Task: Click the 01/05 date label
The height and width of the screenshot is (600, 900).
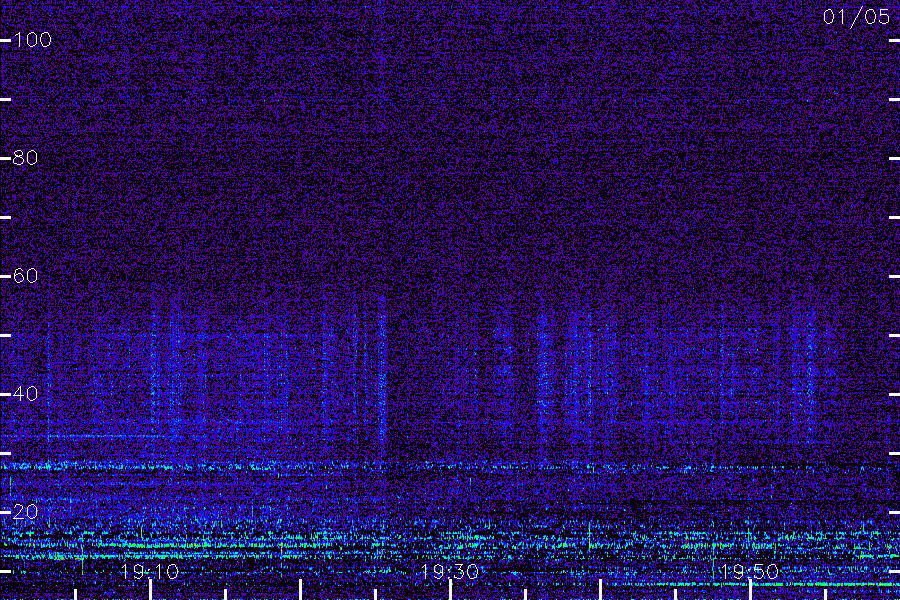Action: point(856,17)
